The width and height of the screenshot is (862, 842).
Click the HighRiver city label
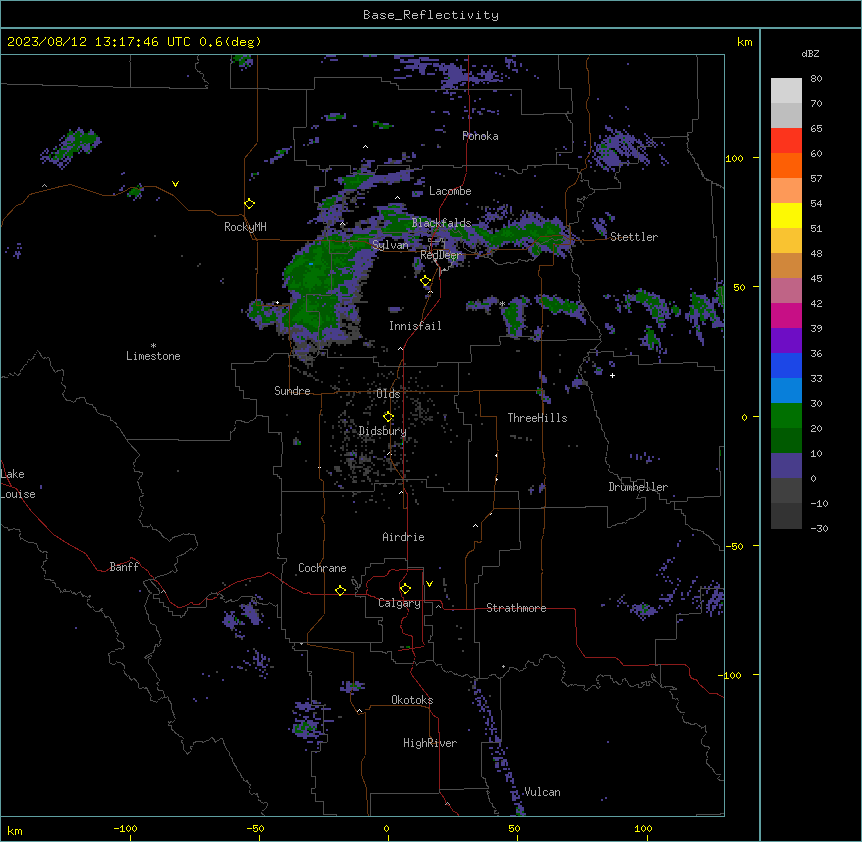[x=430, y=743]
